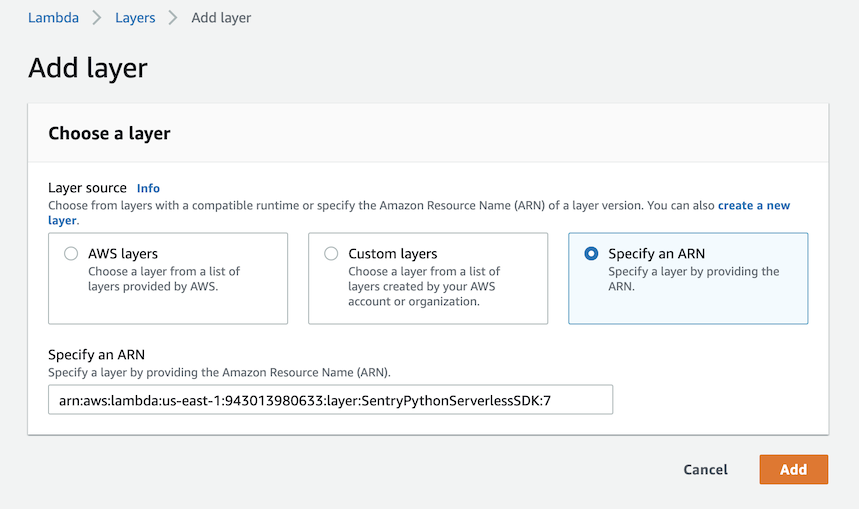Click the 'Add layer' breadcrumb item
Screen dimensions: 859x509
(x=221, y=18)
